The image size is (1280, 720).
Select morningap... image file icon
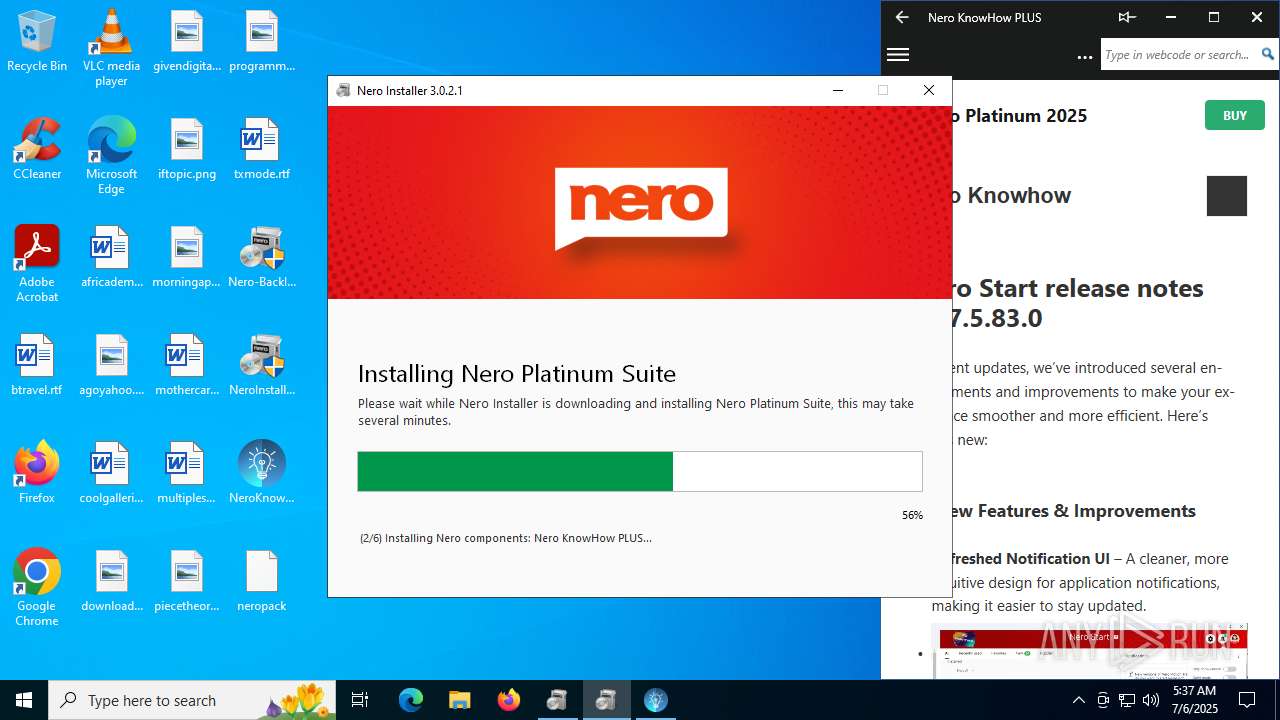(x=187, y=256)
